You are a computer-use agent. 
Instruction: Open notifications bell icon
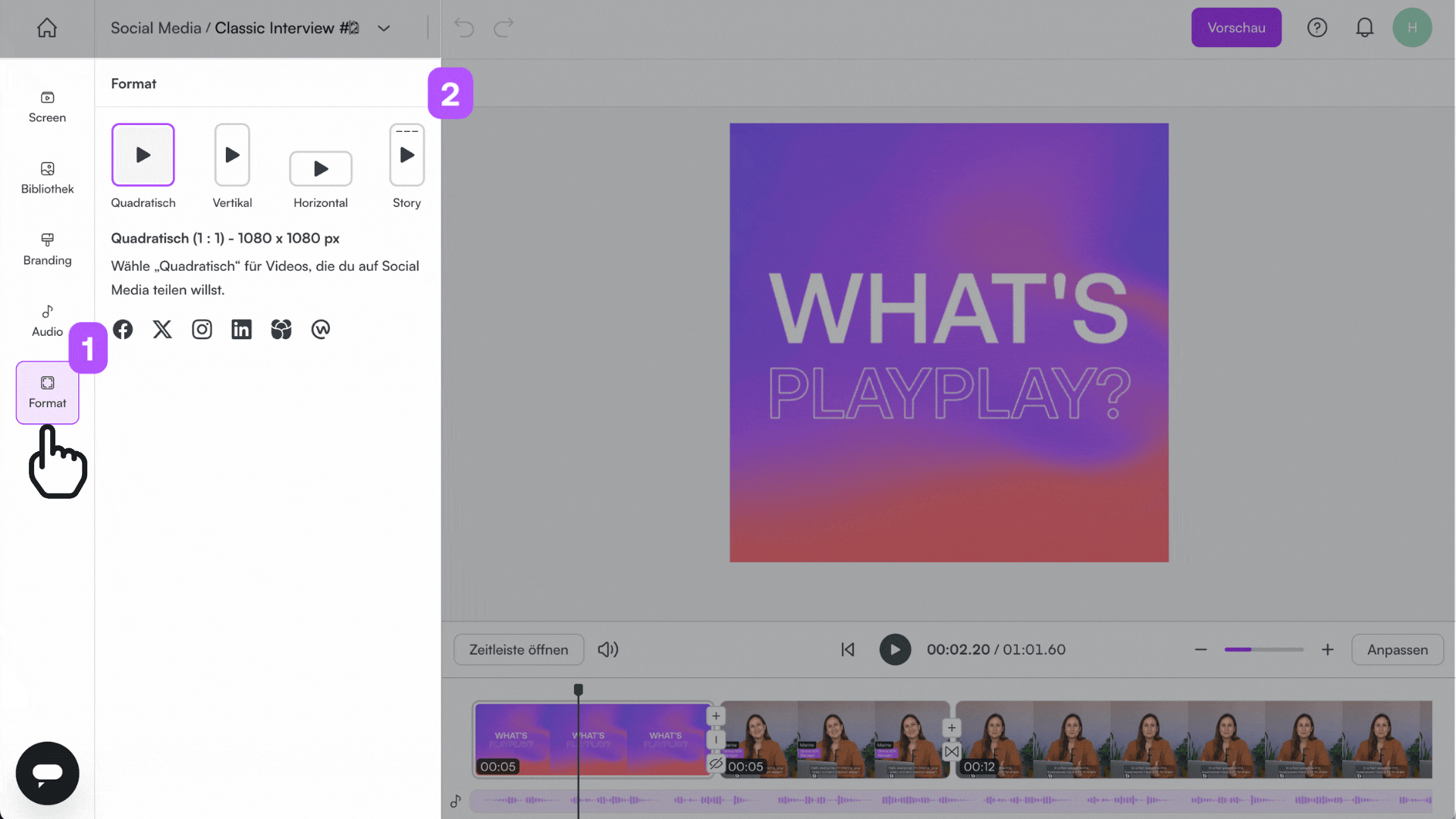[1365, 27]
